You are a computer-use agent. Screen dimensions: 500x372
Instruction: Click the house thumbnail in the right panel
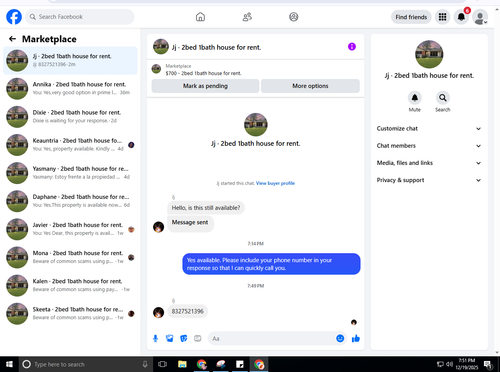click(429, 54)
